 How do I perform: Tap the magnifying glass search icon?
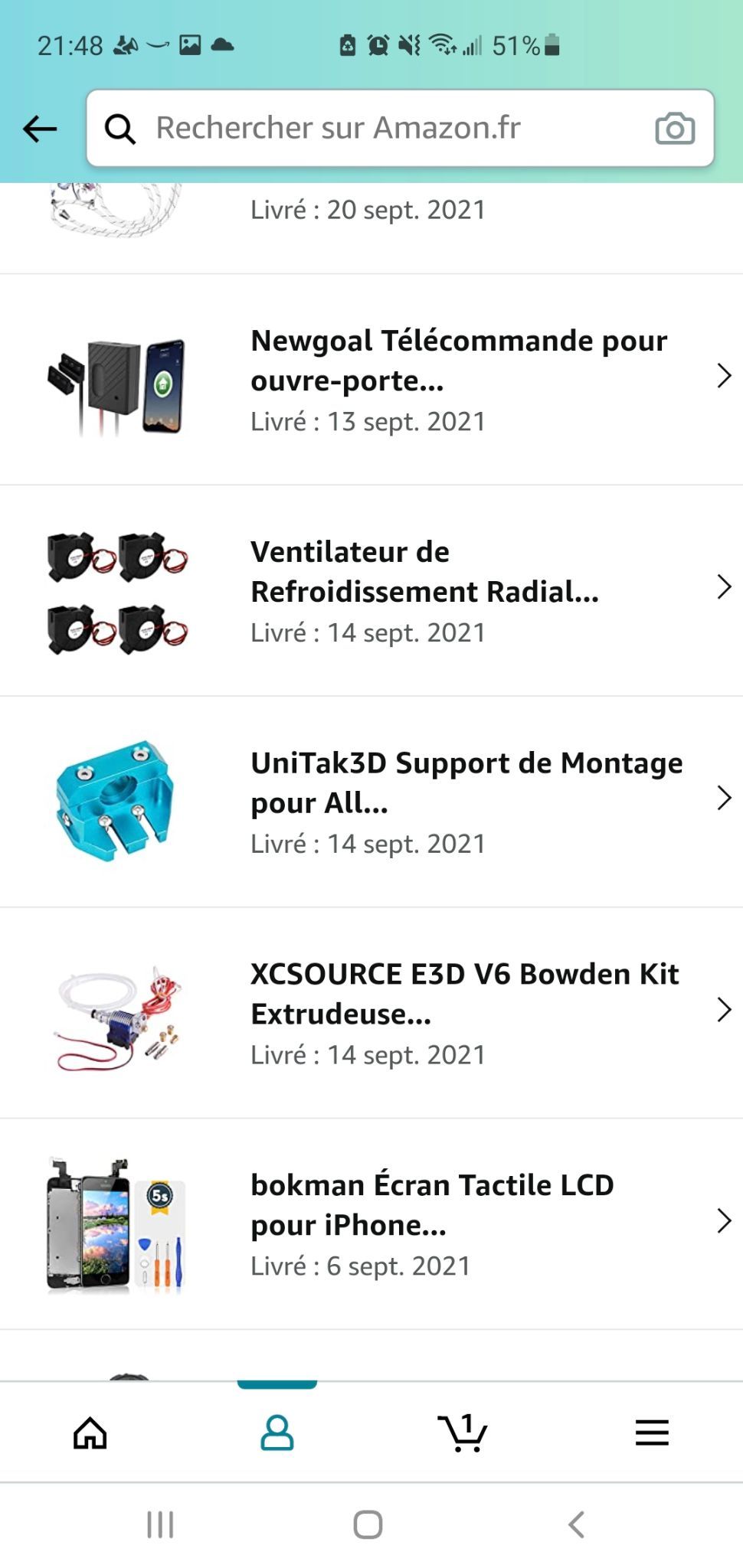(120, 129)
